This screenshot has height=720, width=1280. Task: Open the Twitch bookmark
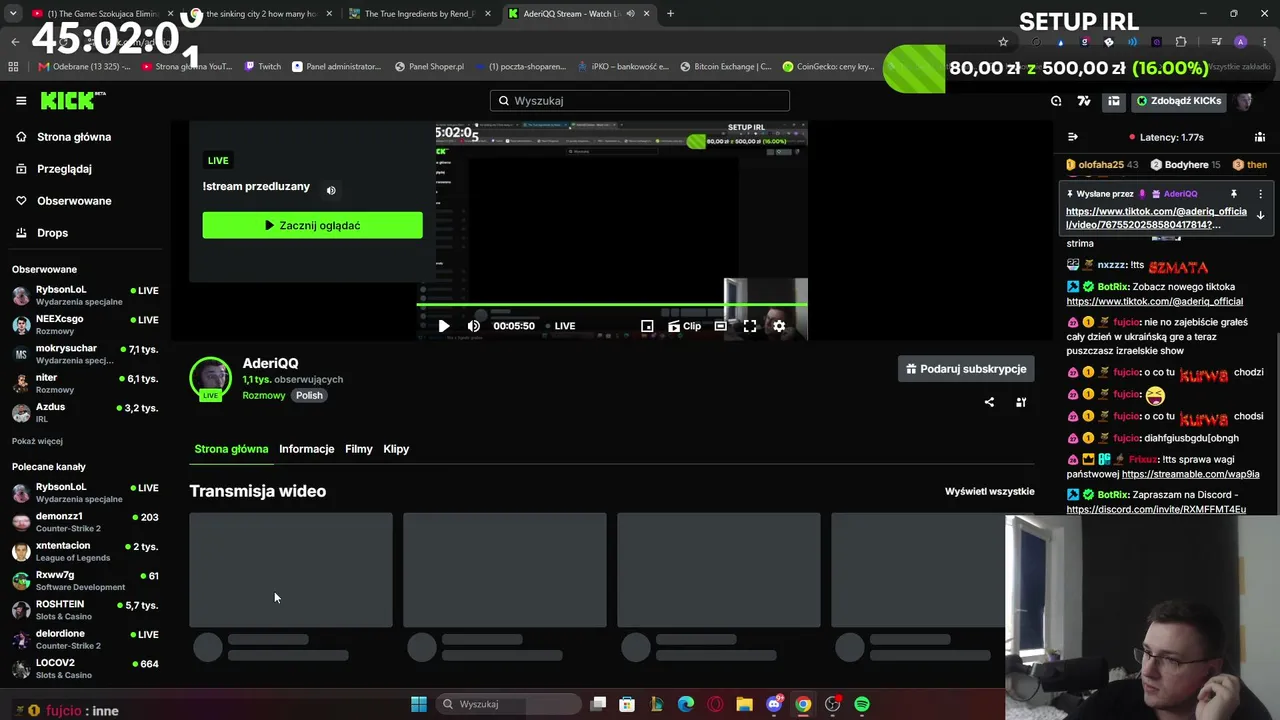coord(263,67)
